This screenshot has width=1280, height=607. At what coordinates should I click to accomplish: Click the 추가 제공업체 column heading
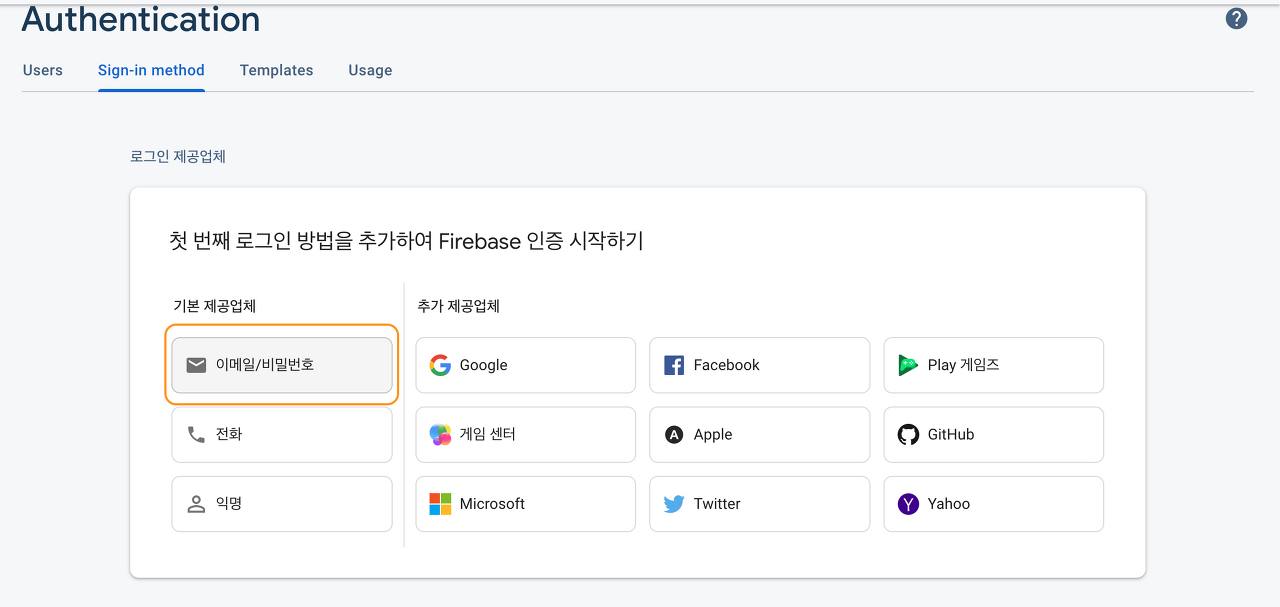coord(459,306)
